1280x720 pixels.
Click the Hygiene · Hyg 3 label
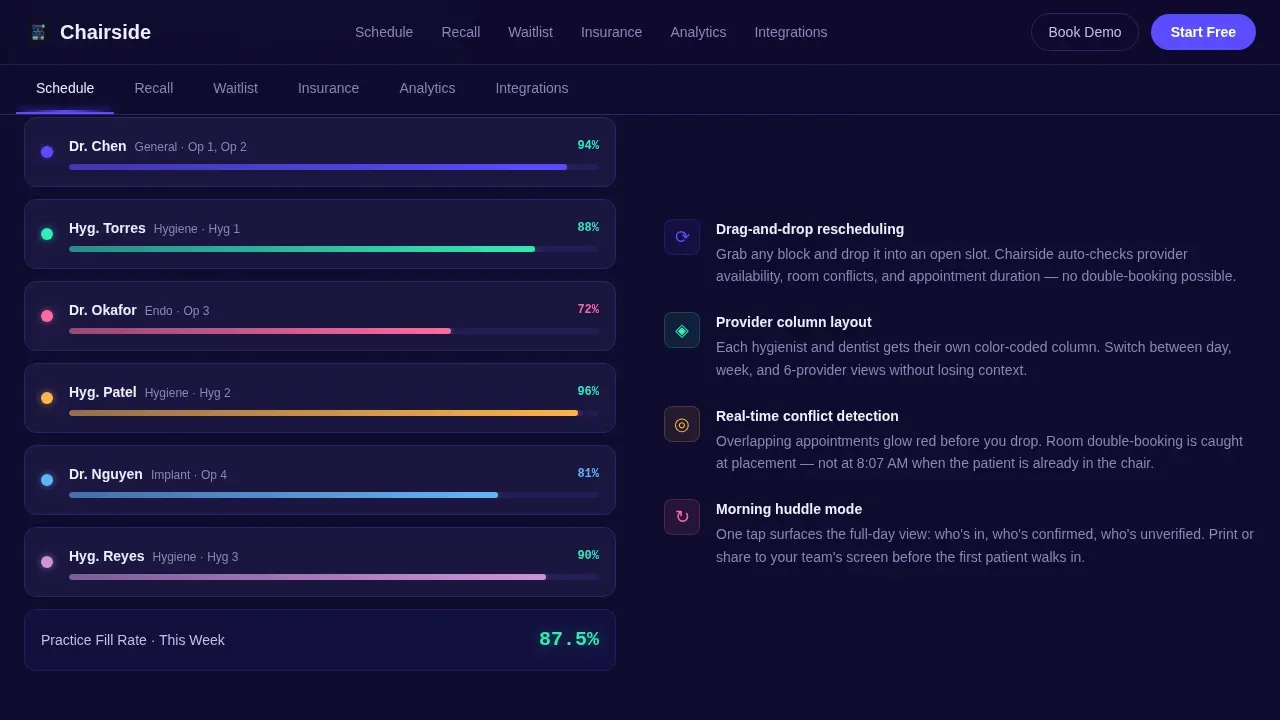point(196,557)
